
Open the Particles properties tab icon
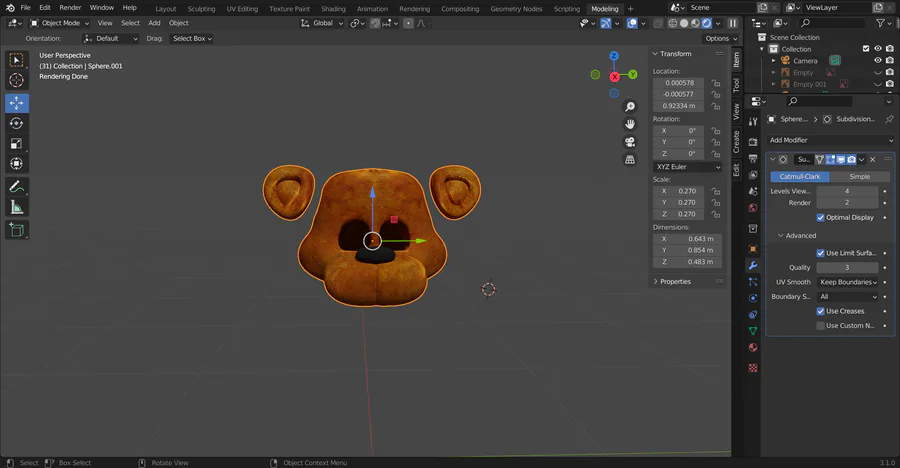click(x=753, y=282)
